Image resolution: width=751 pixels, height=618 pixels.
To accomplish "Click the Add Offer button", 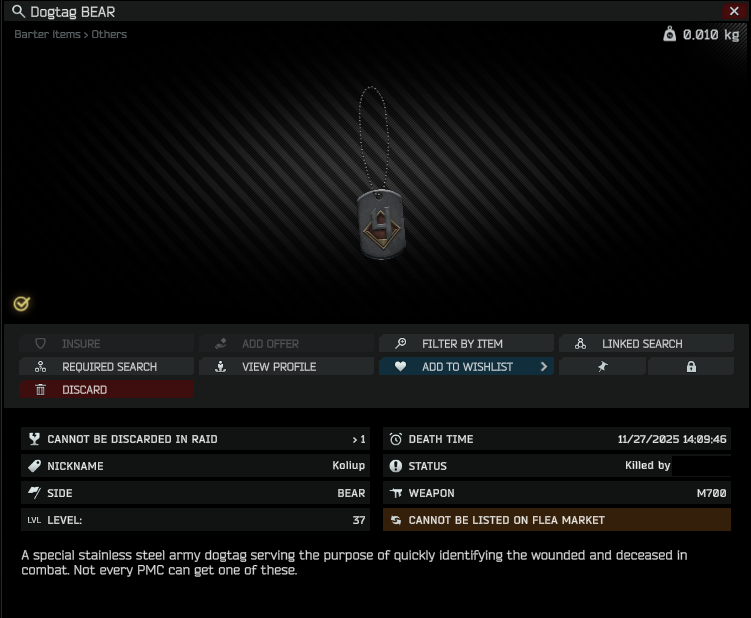I will tap(286, 343).
